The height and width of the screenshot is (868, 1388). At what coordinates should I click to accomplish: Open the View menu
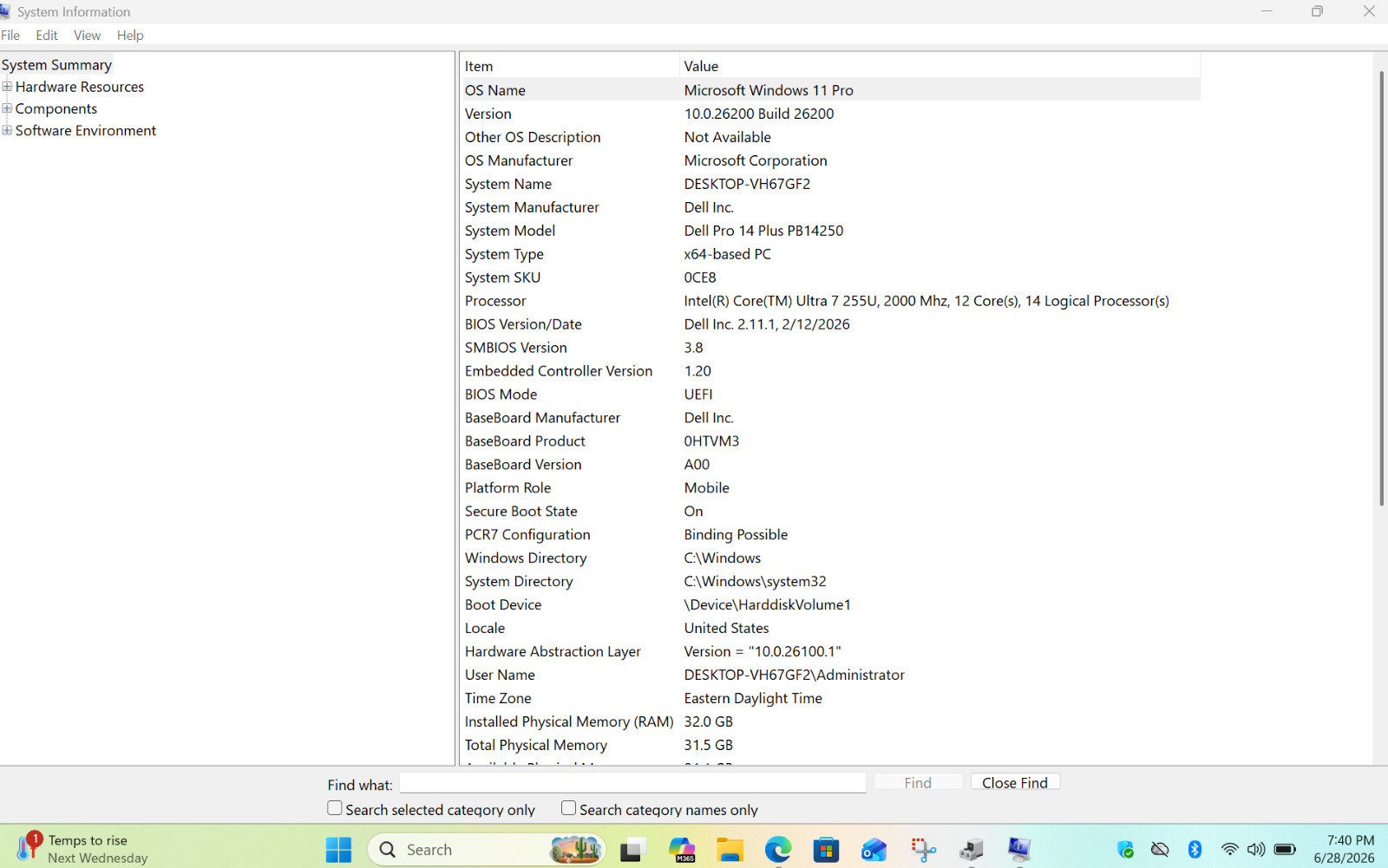[87, 36]
